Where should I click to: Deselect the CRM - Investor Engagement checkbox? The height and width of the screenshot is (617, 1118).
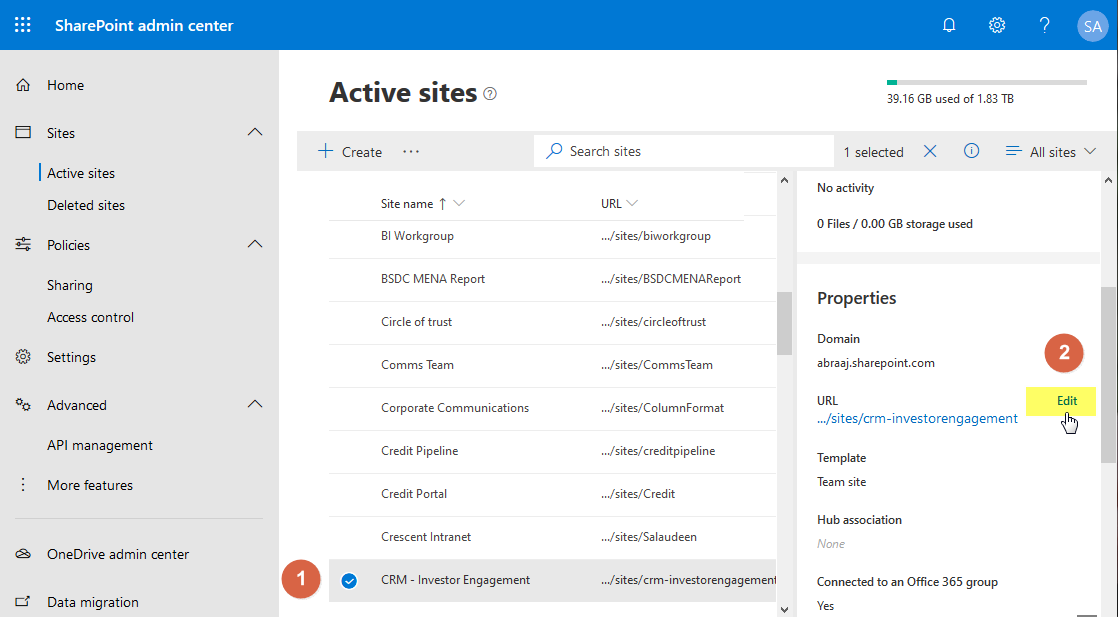(348, 580)
